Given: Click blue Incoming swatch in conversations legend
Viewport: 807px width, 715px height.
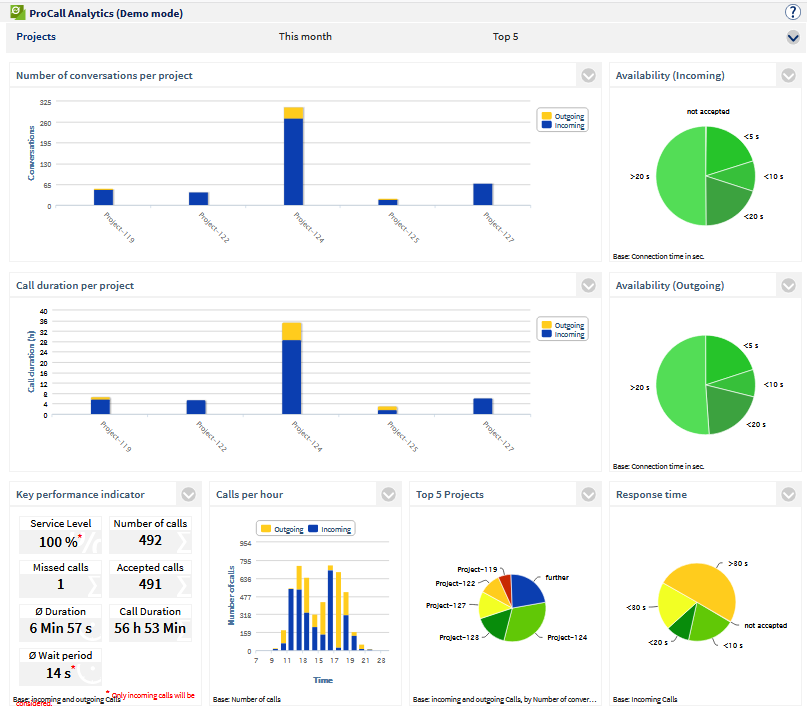Looking at the screenshot, I should point(547,125).
